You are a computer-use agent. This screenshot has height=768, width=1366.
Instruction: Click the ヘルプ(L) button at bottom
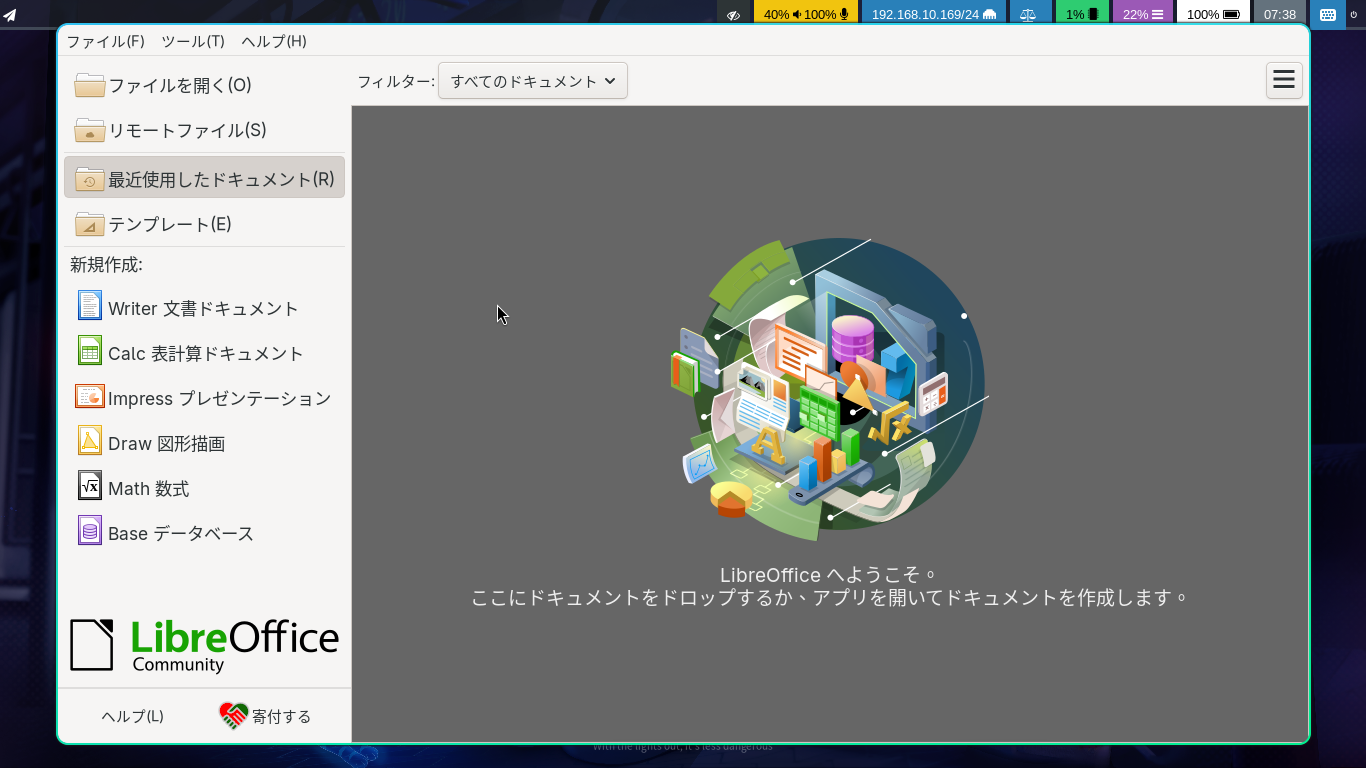click(x=132, y=716)
